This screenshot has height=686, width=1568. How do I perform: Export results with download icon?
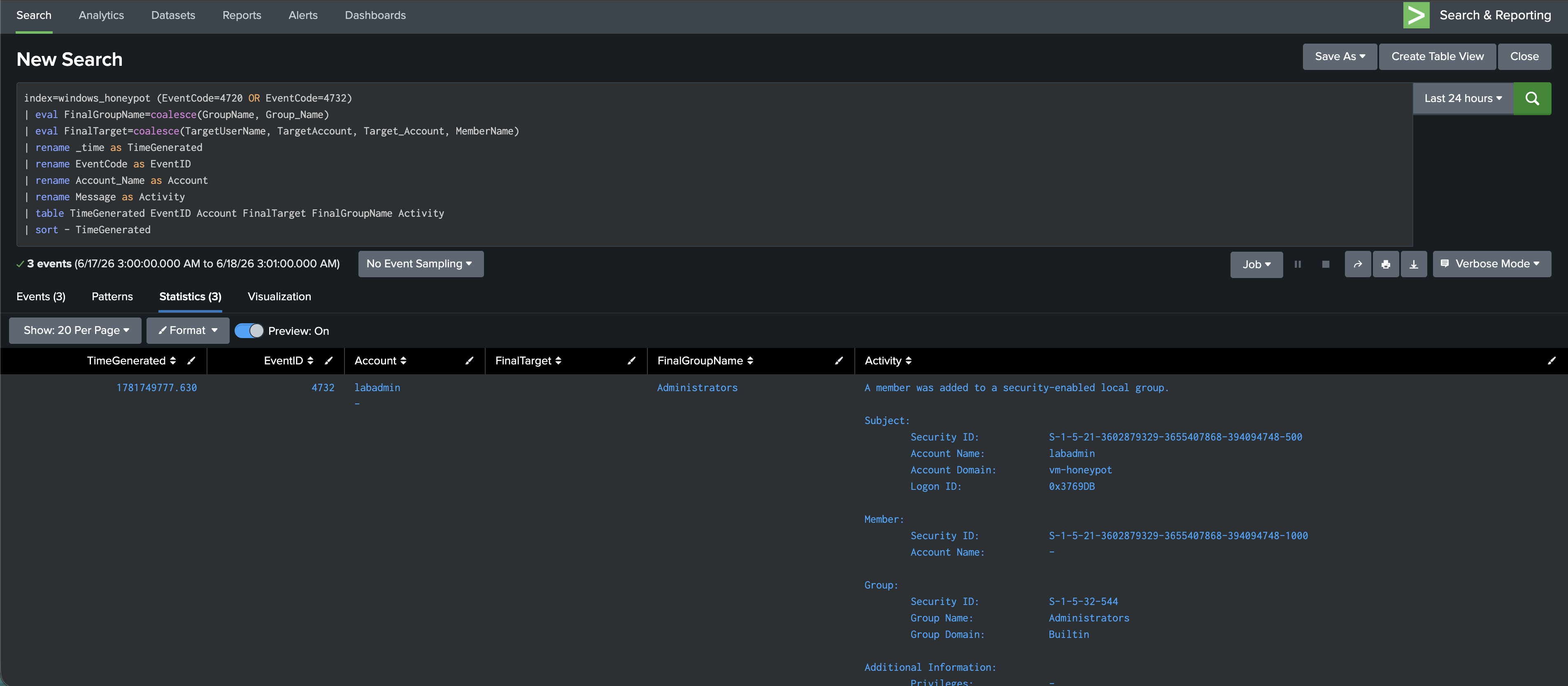click(x=1413, y=264)
